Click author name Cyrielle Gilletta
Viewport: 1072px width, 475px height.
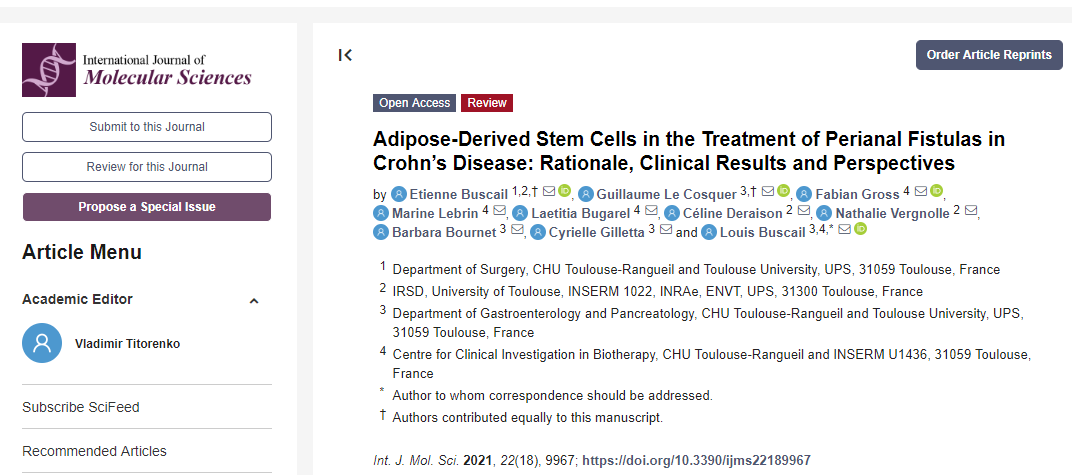click(x=596, y=232)
